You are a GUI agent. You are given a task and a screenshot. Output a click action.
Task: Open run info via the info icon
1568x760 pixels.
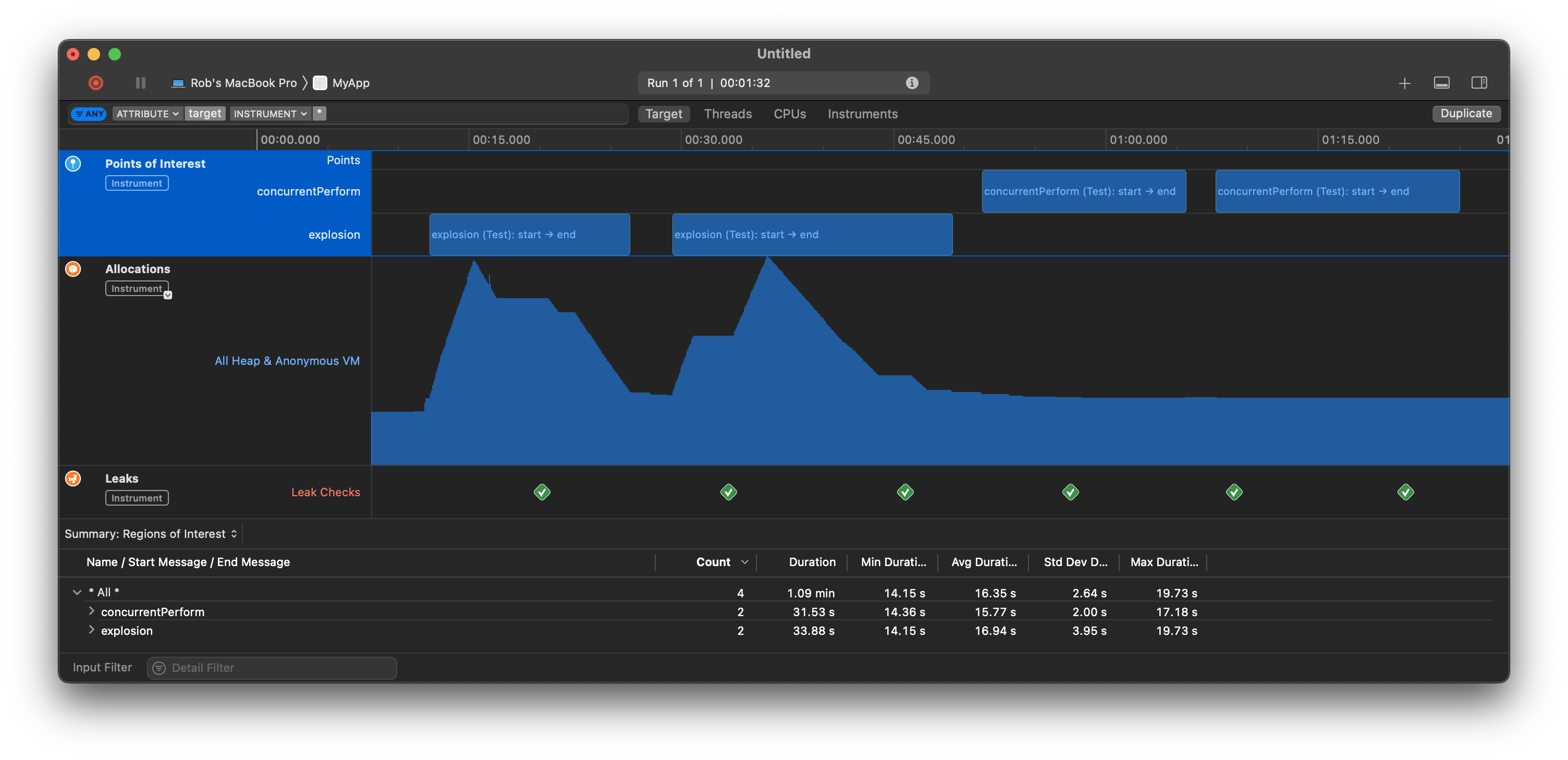coord(911,83)
